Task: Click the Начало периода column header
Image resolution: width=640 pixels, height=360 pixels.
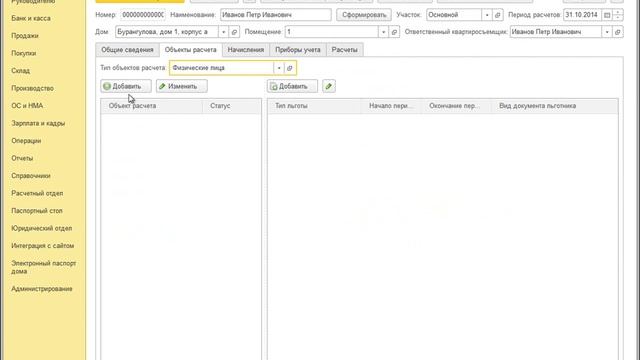Action: tap(391, 106)
